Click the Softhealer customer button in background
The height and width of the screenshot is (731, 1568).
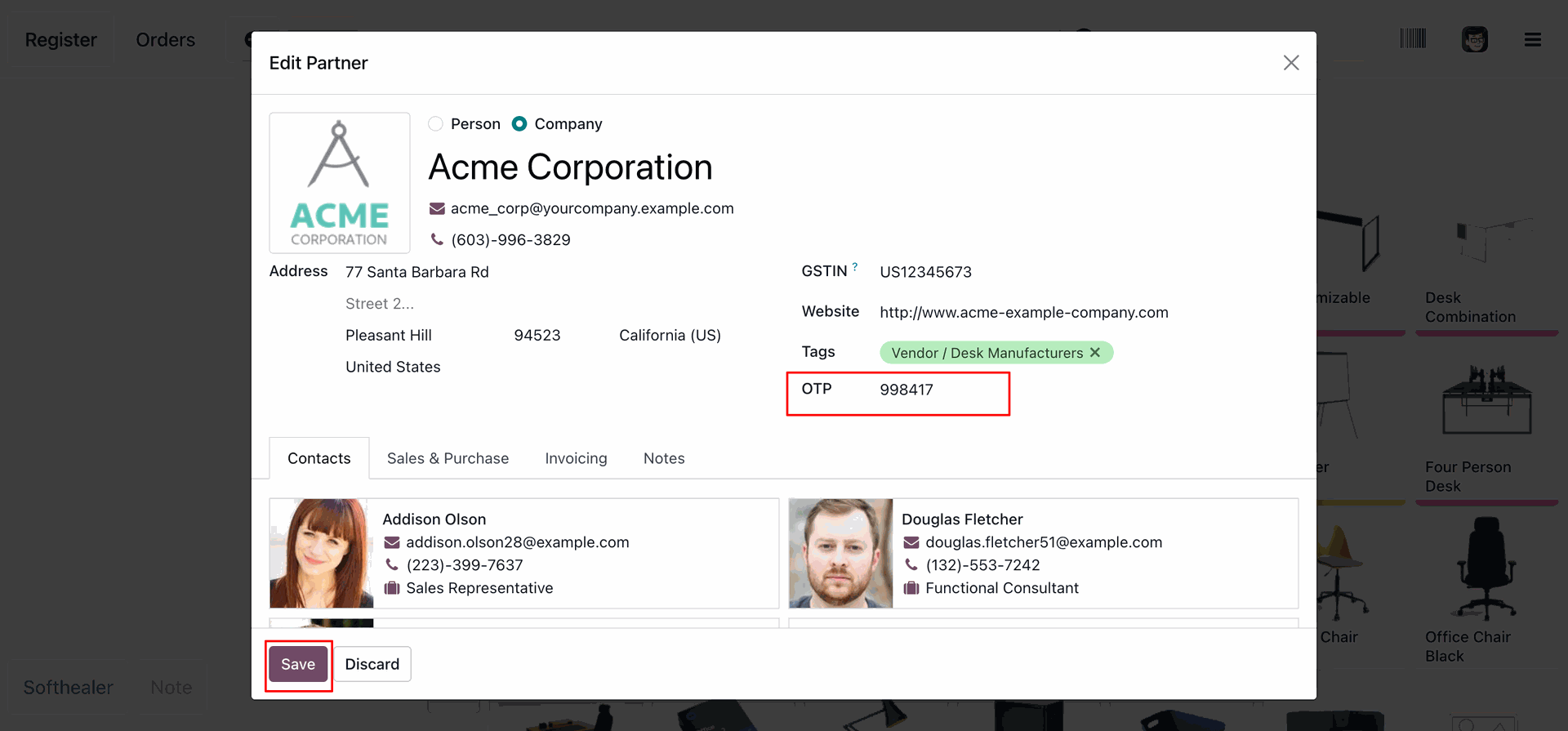(69, 688)
